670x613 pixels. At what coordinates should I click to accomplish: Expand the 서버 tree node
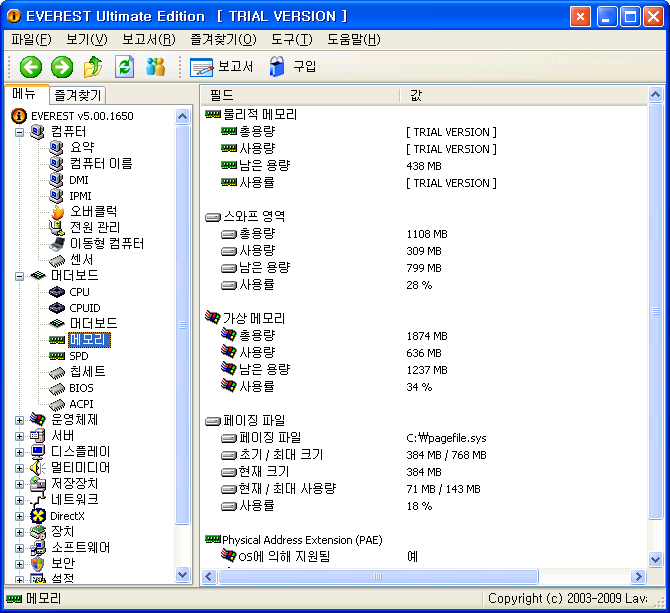coord(19,436)
